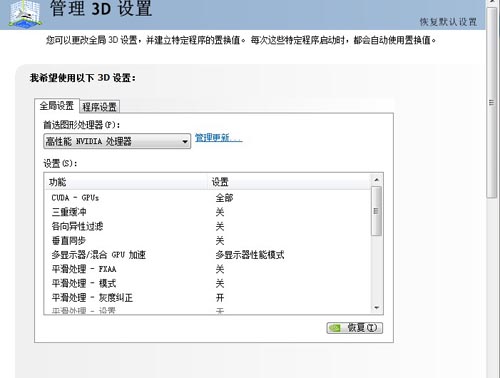This screenshot has width=500, height=378.
Task: Click the 全部 value for CUDA GPUs
Action: [x=224, y=198]
